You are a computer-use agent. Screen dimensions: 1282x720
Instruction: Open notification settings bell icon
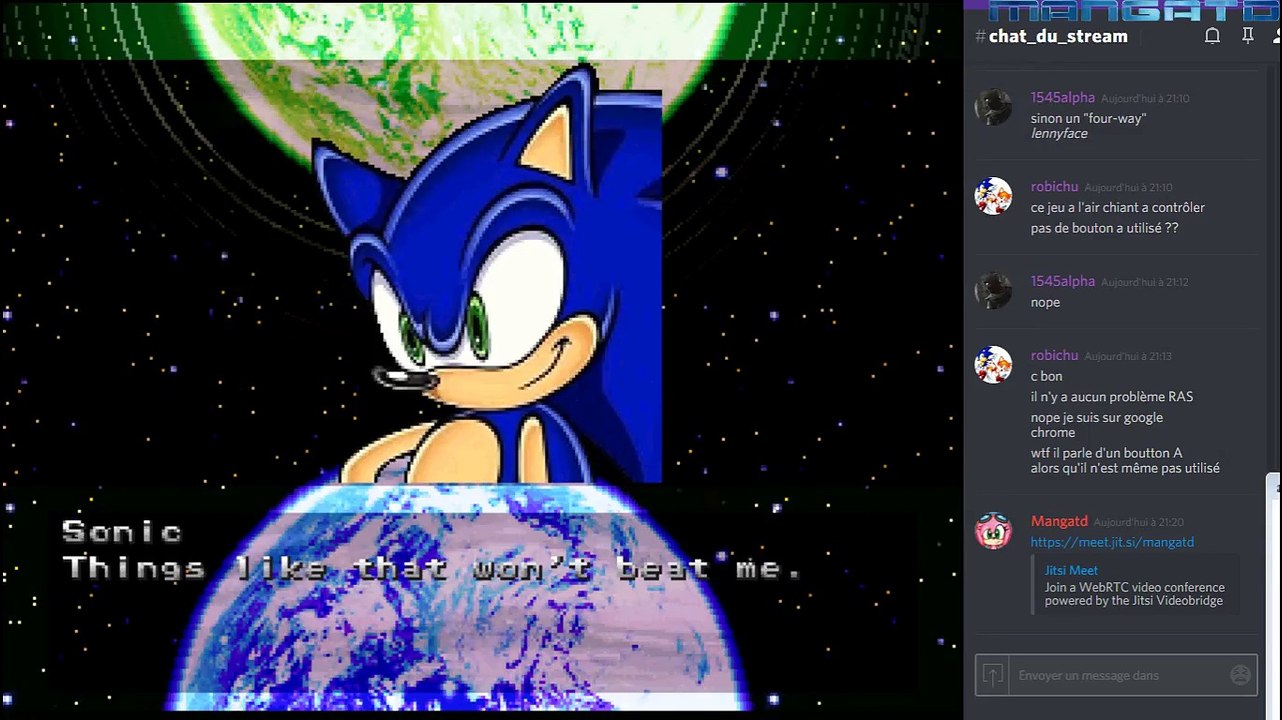pos(1212,36)
